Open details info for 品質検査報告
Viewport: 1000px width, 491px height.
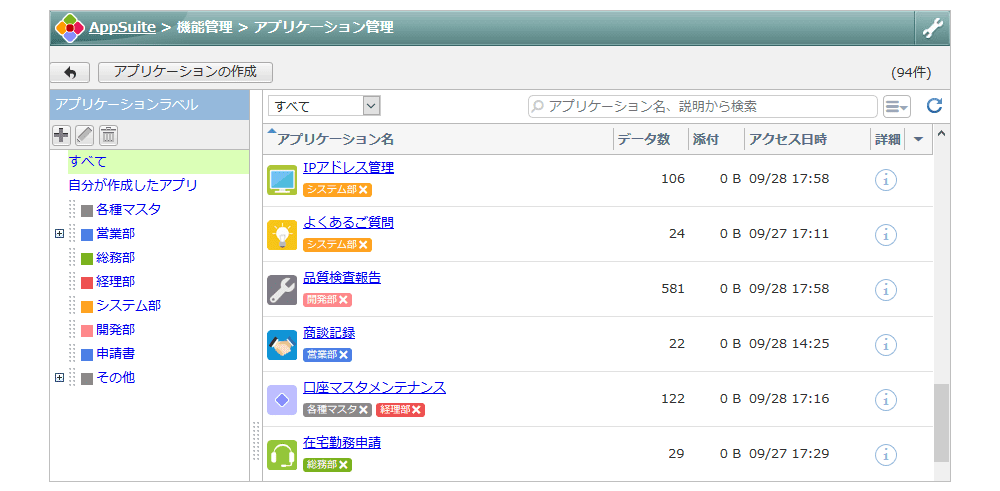point(885,290)
